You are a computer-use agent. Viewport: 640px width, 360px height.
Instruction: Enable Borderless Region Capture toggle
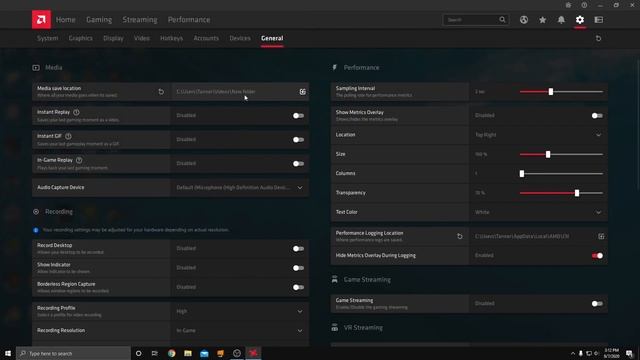(298, 287)
